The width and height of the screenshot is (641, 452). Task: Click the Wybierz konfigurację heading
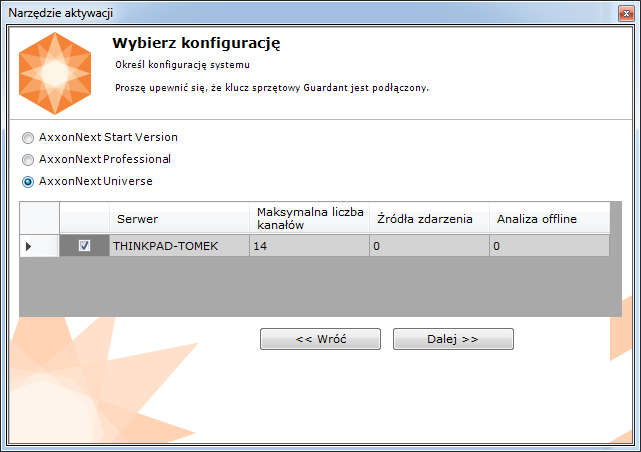click(x=196, y=43)
